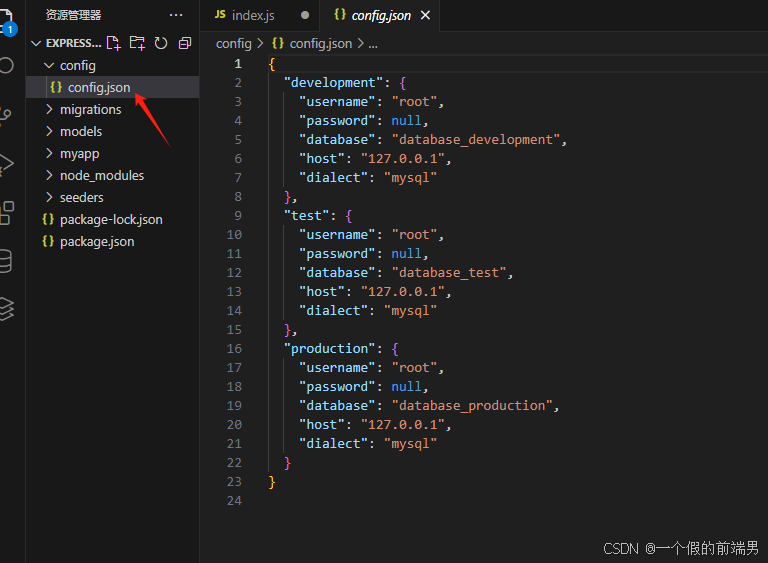Click the explorer title 资源管理器
Screen dimensions: 768x563
tap(73, 15)
